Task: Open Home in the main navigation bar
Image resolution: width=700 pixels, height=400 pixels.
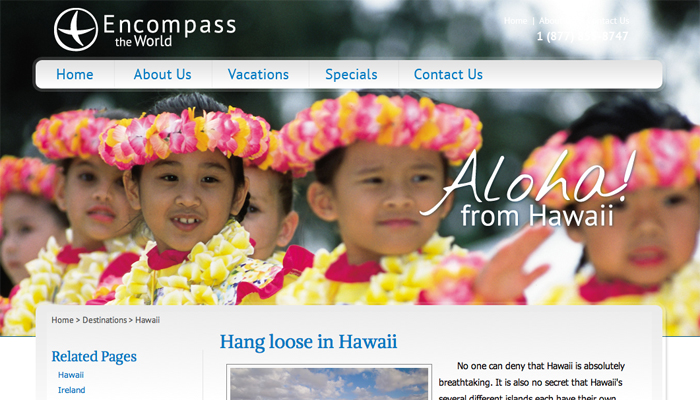Action: click(75, 74)
